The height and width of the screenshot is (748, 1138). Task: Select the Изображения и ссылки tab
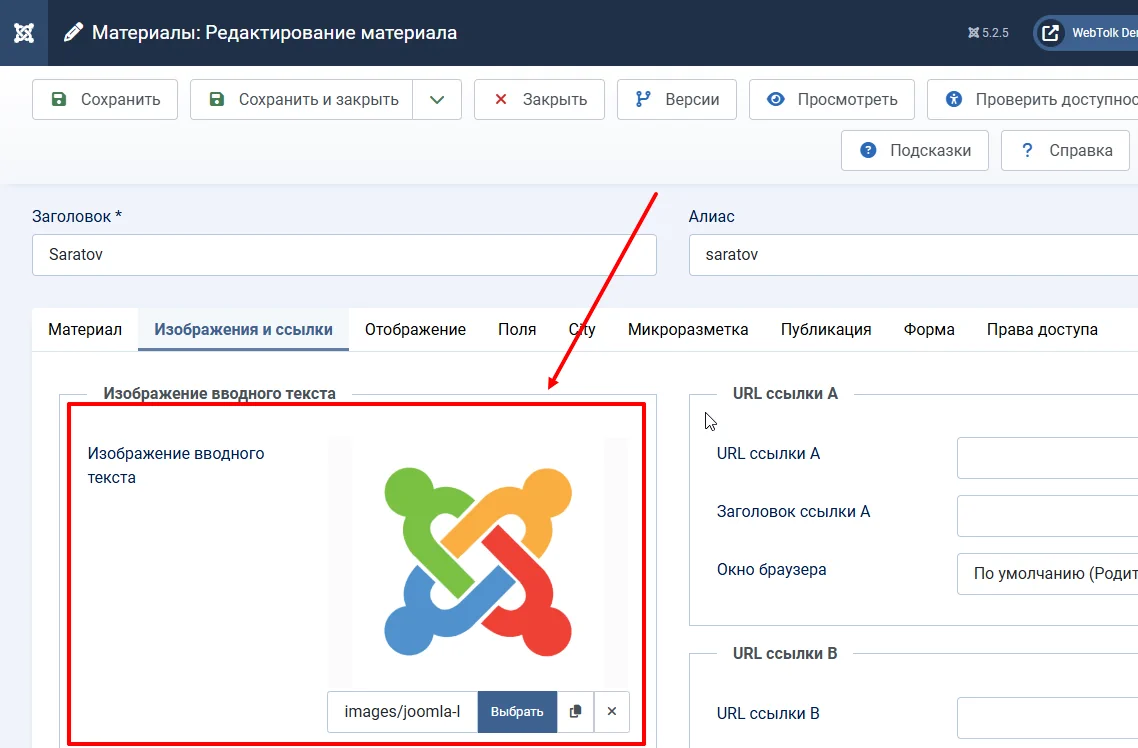[243, 329]
